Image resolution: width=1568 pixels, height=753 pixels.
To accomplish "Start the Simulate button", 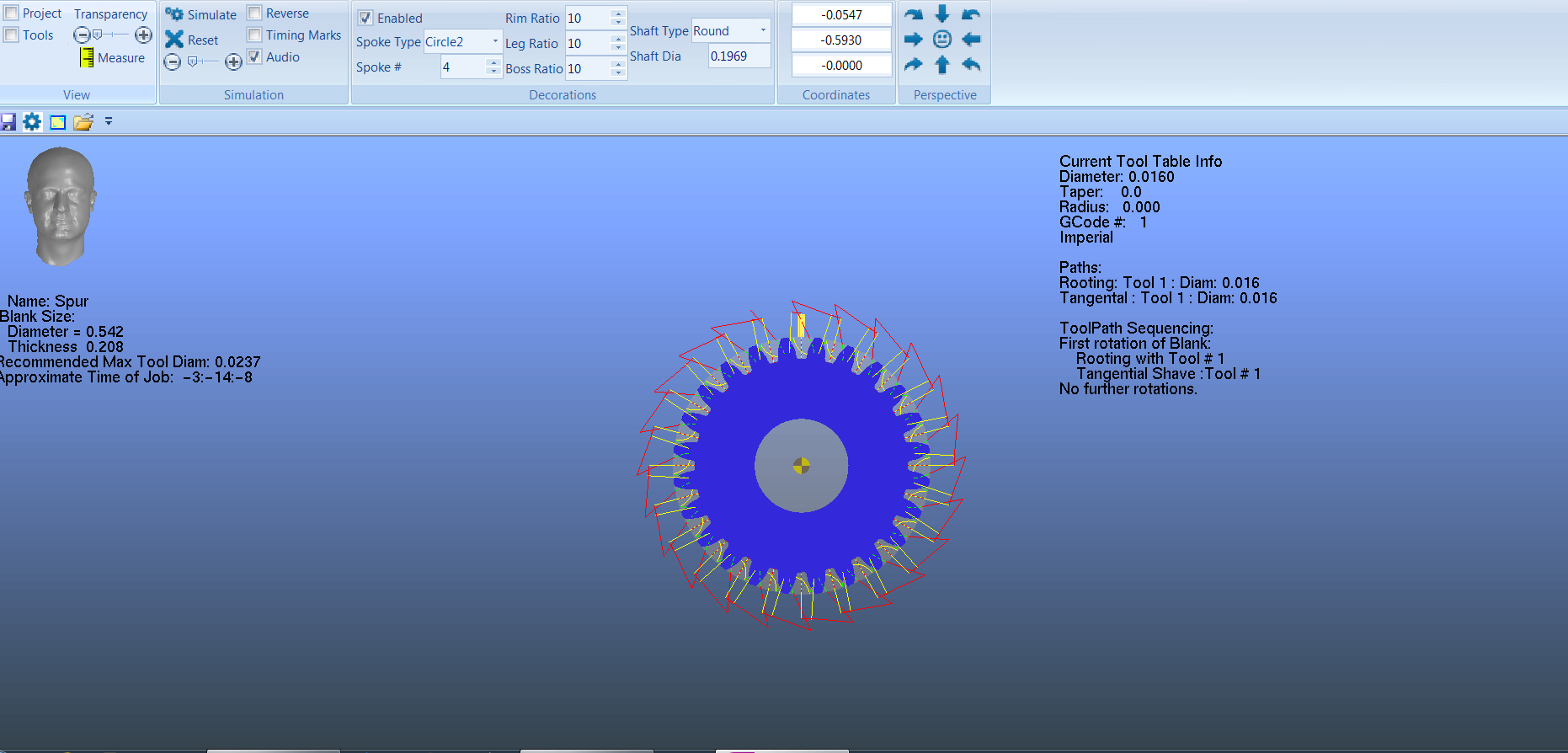I will click(x=201, y=14).
